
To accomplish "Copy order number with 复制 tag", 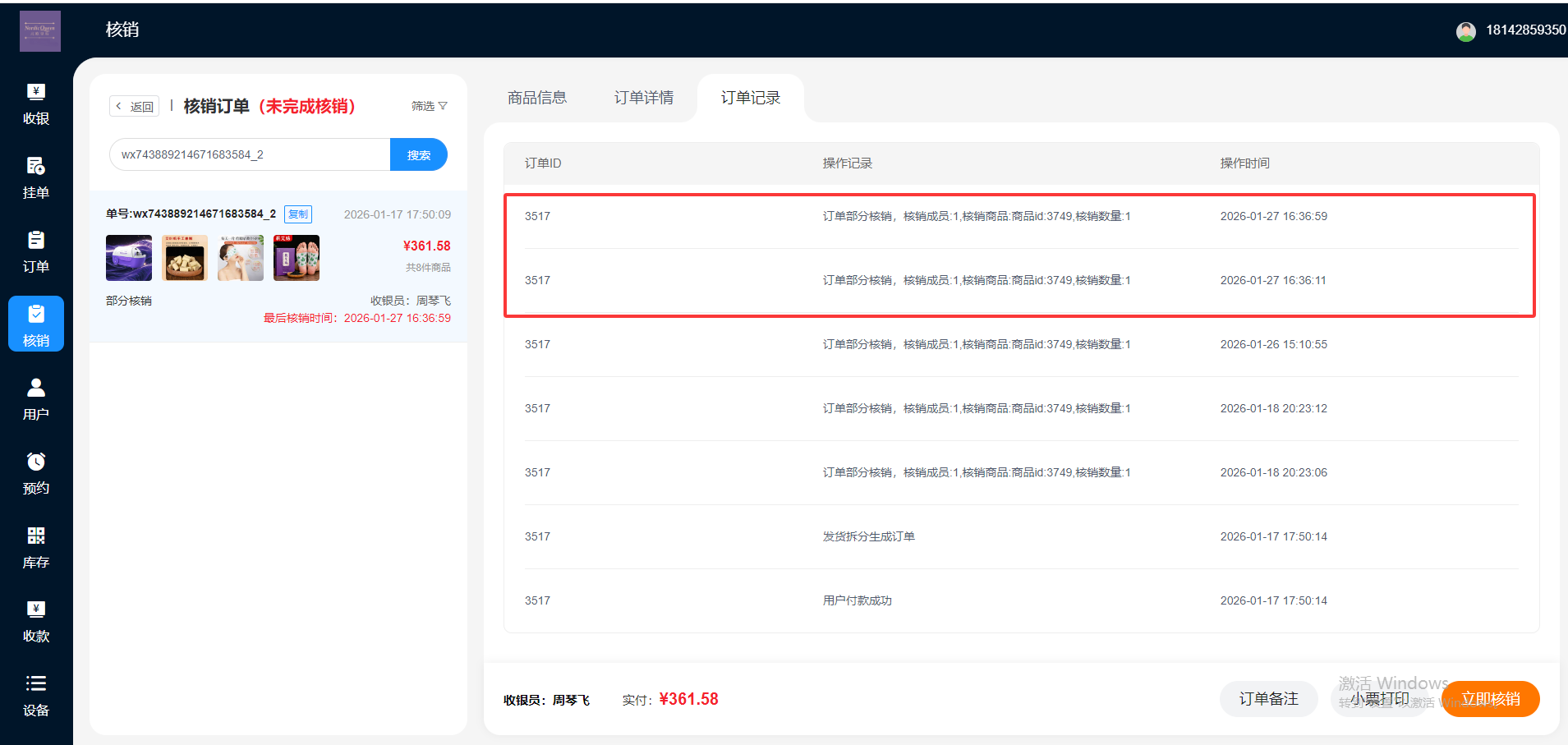I will coord(298,214).
